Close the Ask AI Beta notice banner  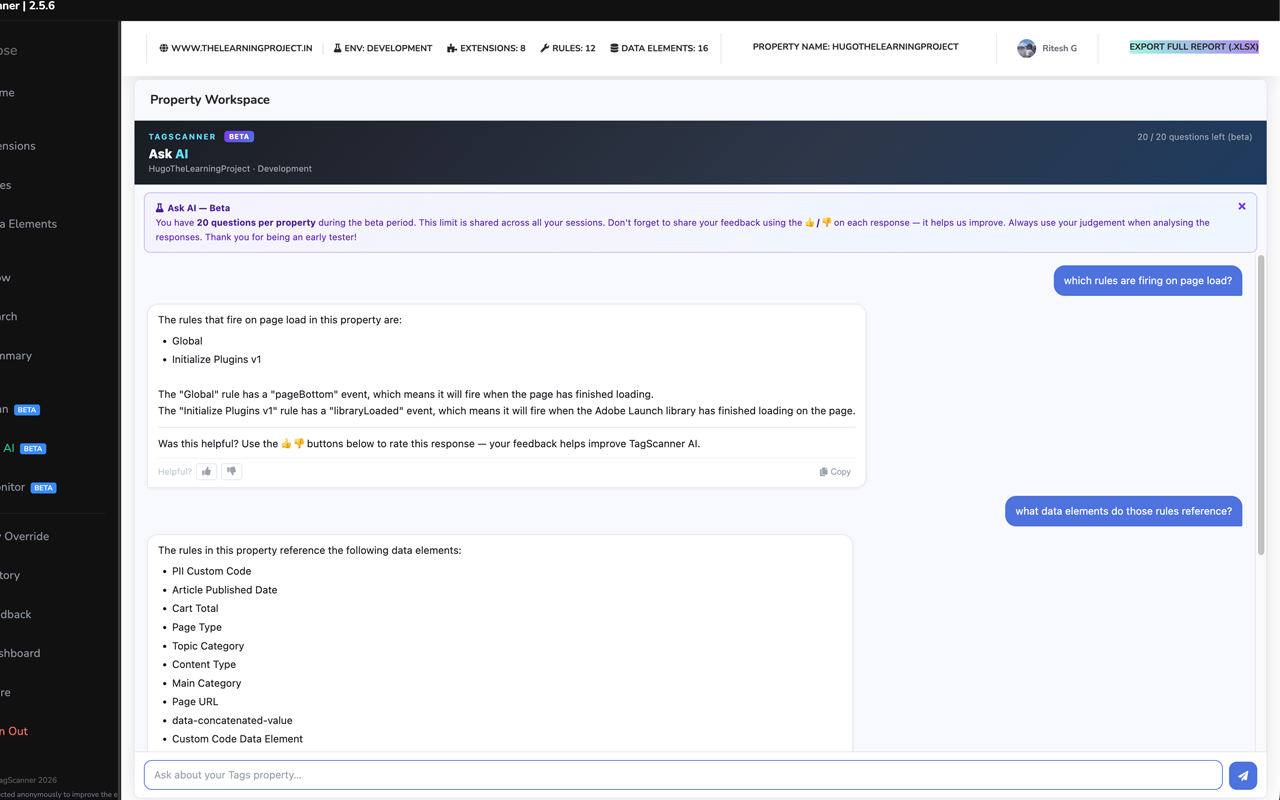[x=1242, y=206]
